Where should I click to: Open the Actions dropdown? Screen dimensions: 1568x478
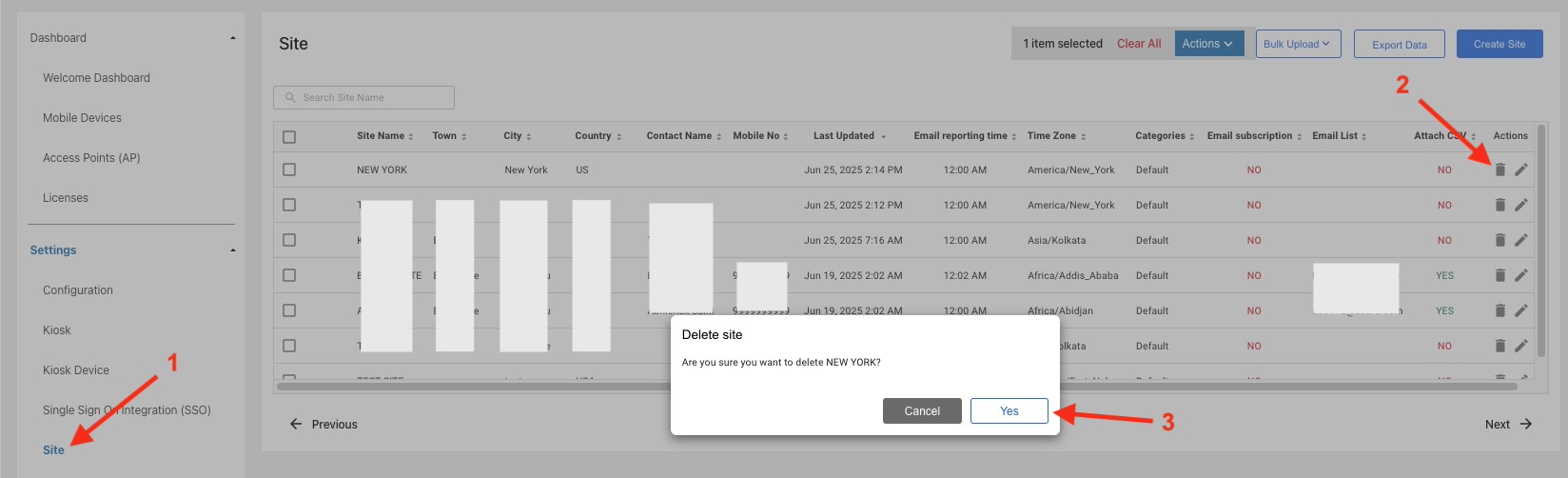1208,44
